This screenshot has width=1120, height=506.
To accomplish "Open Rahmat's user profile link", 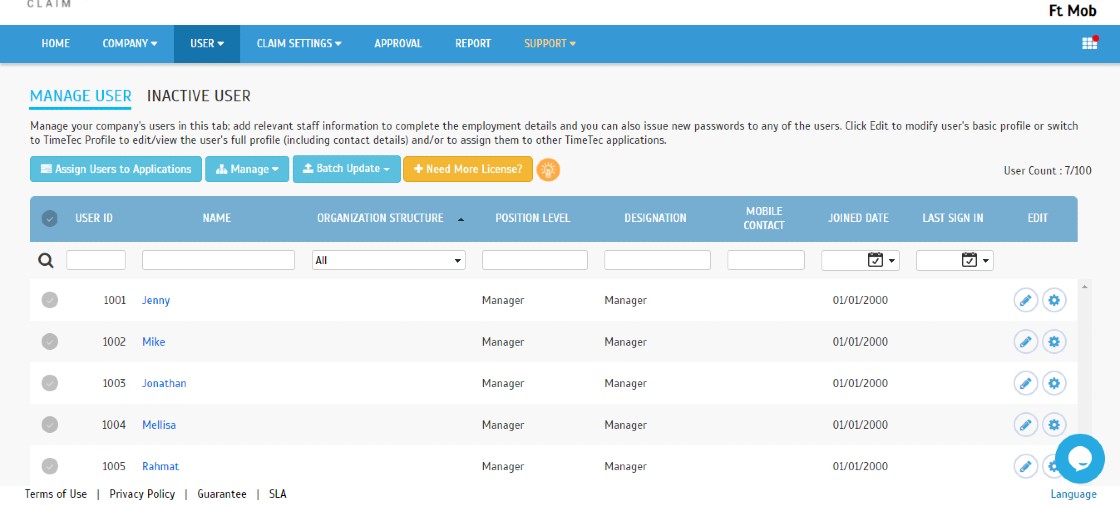I will tap(160, 466).
